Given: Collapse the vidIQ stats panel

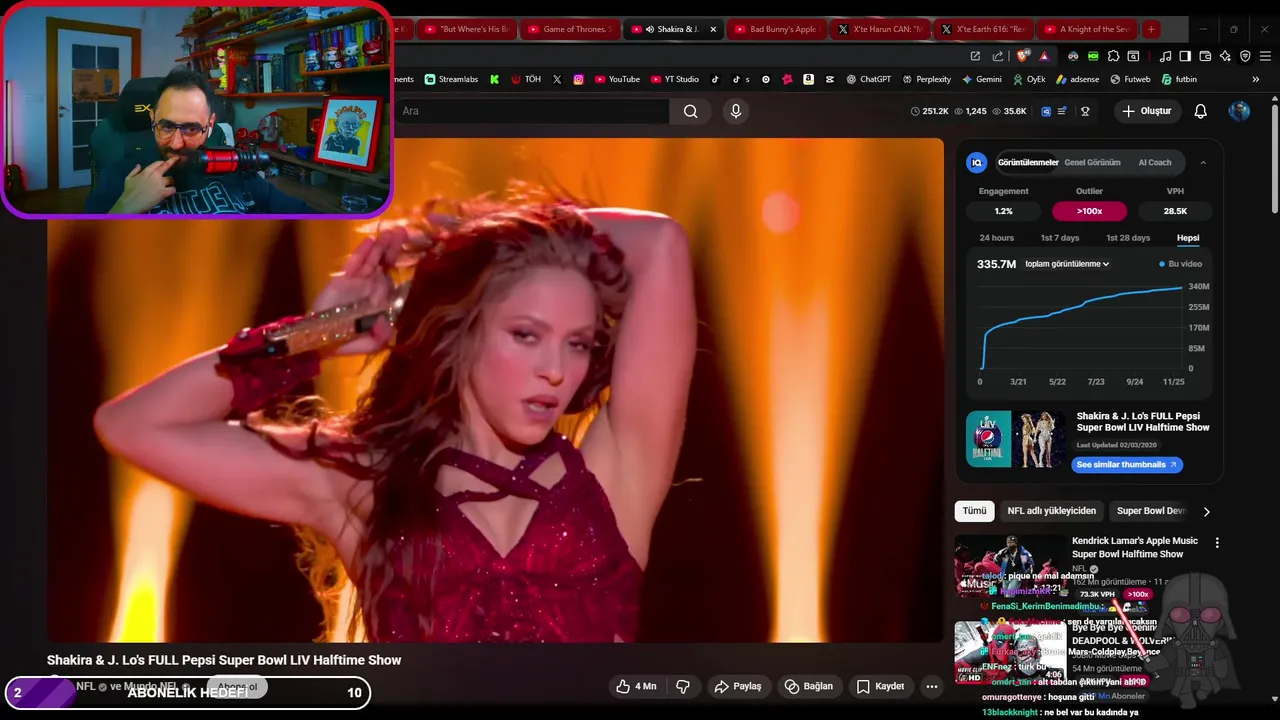Looking at the screenshot, I should pos(1203,162).
